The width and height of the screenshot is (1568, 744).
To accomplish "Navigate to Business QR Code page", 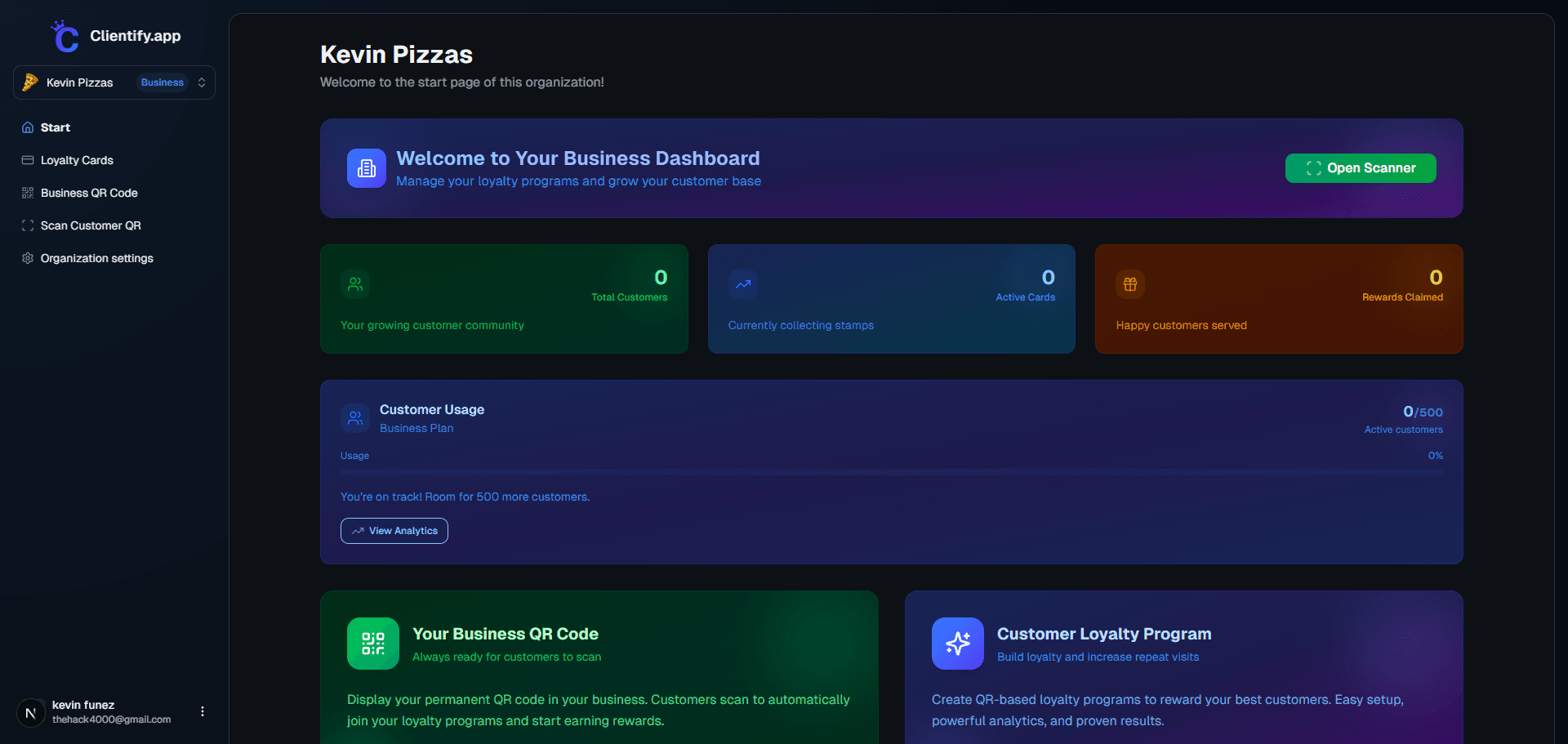I will (x=89, y=193).
